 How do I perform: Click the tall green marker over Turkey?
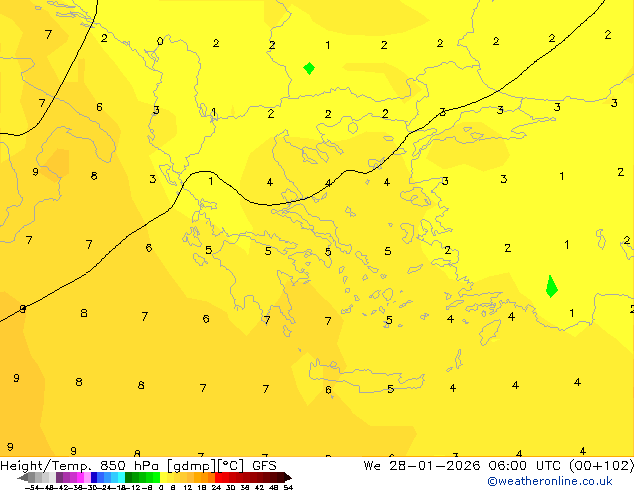(x=552, y=287)
